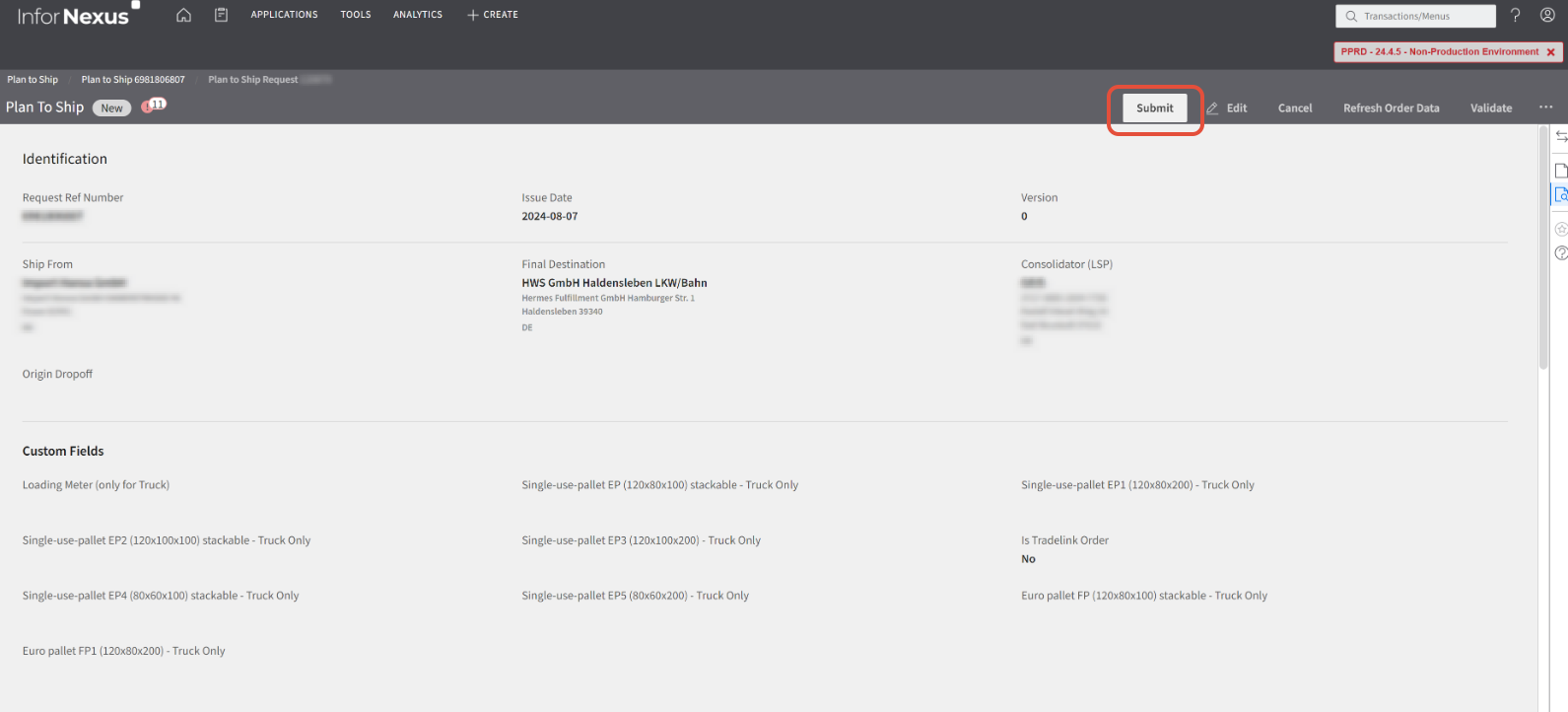
Task: Open the Help question mark icon
Action: pos(1516,15)
